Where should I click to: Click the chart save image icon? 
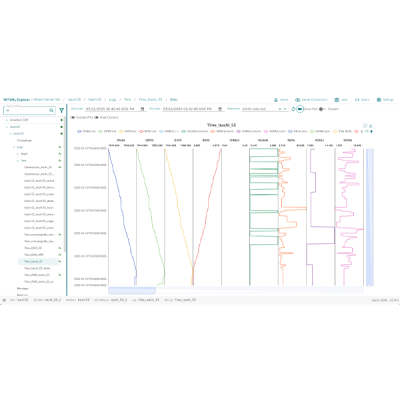click(x=371, y=126)
